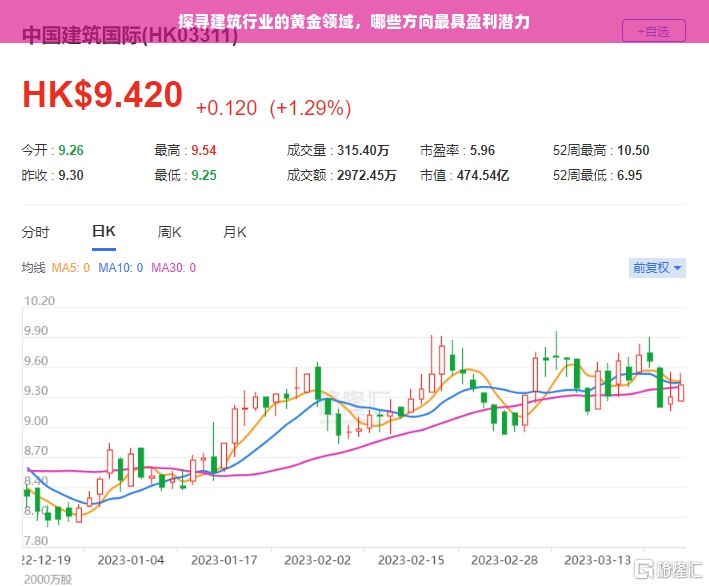Click the MA10 moving average label
The width and height of the screenshot is (709, 586).
pyautogui.click(x=121, y=268)
